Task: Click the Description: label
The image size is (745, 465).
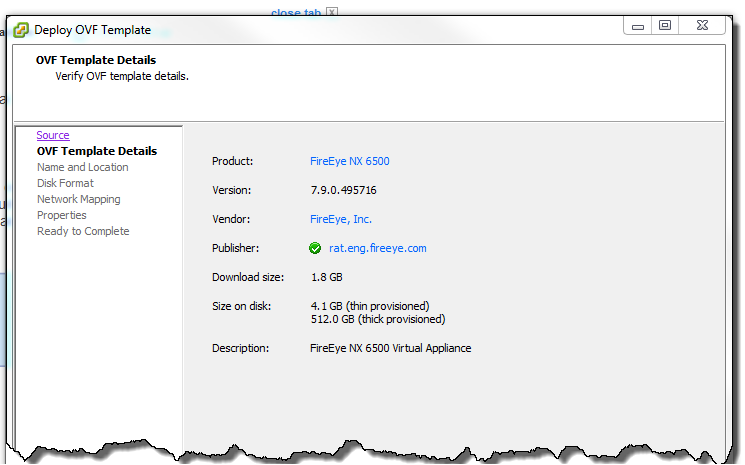Action: [x=240, y=348]
